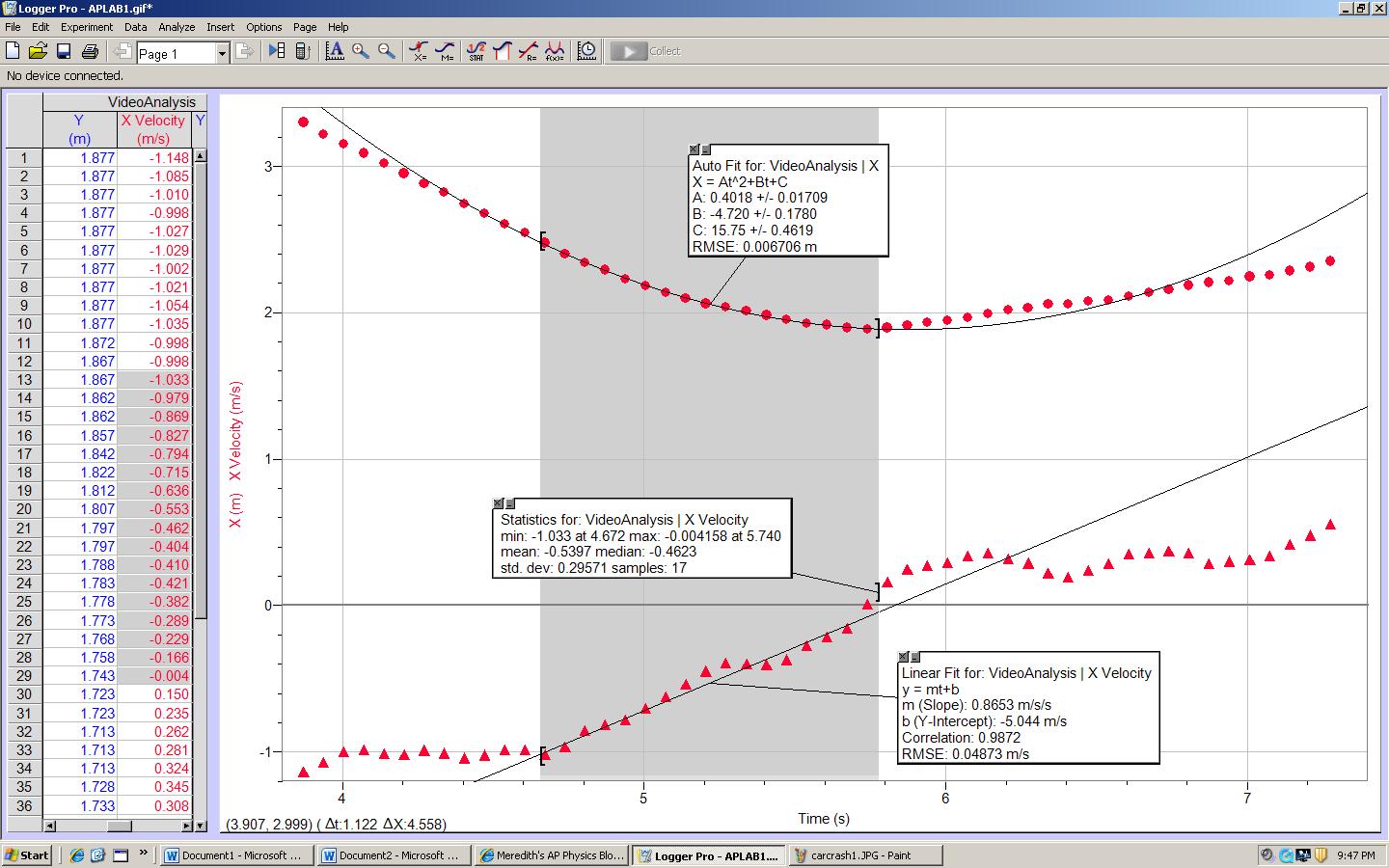
Task: Open the Help menu
Action: pyautogui.click(x=338, y=27)
